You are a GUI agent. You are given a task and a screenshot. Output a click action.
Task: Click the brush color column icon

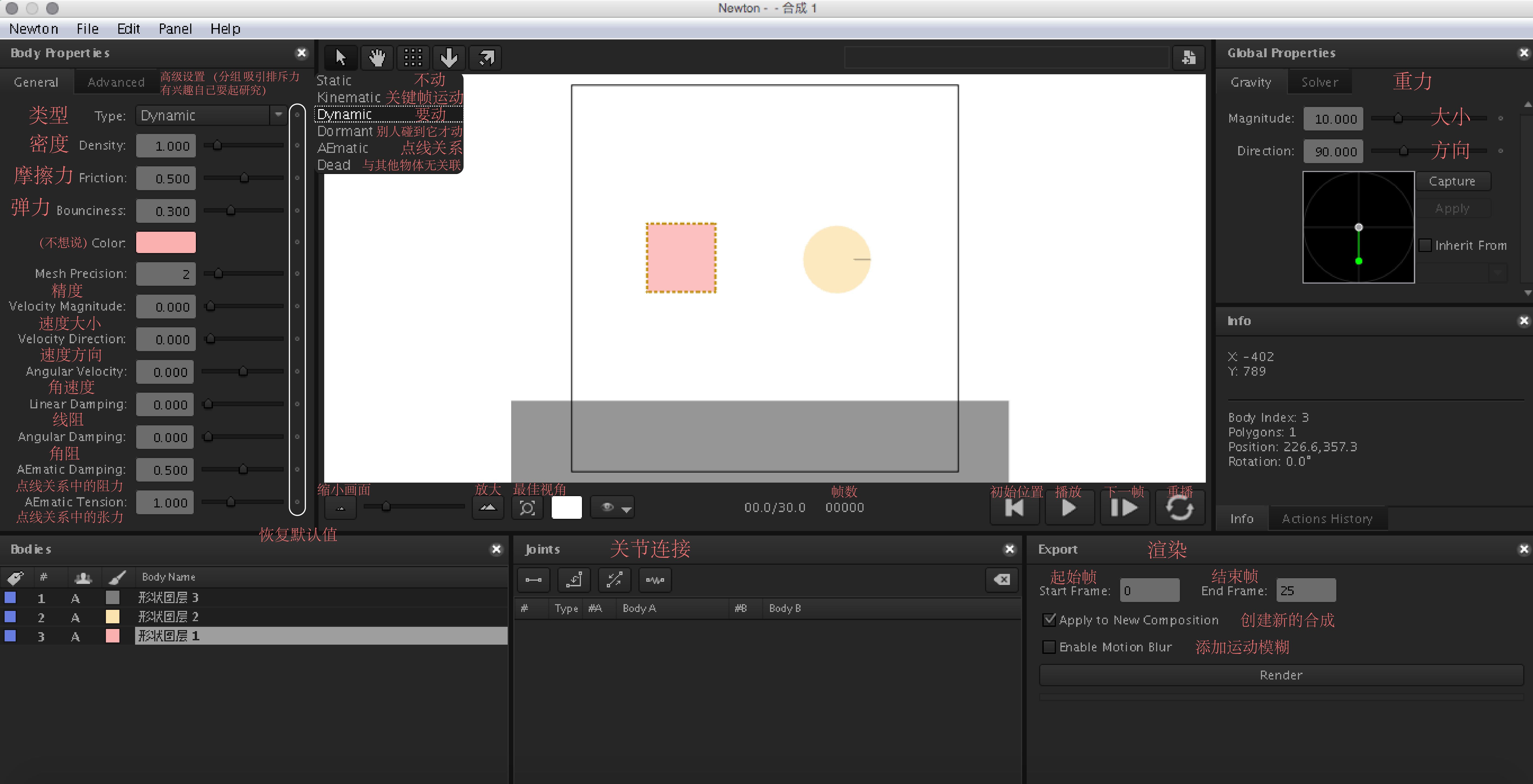[117, 577]
